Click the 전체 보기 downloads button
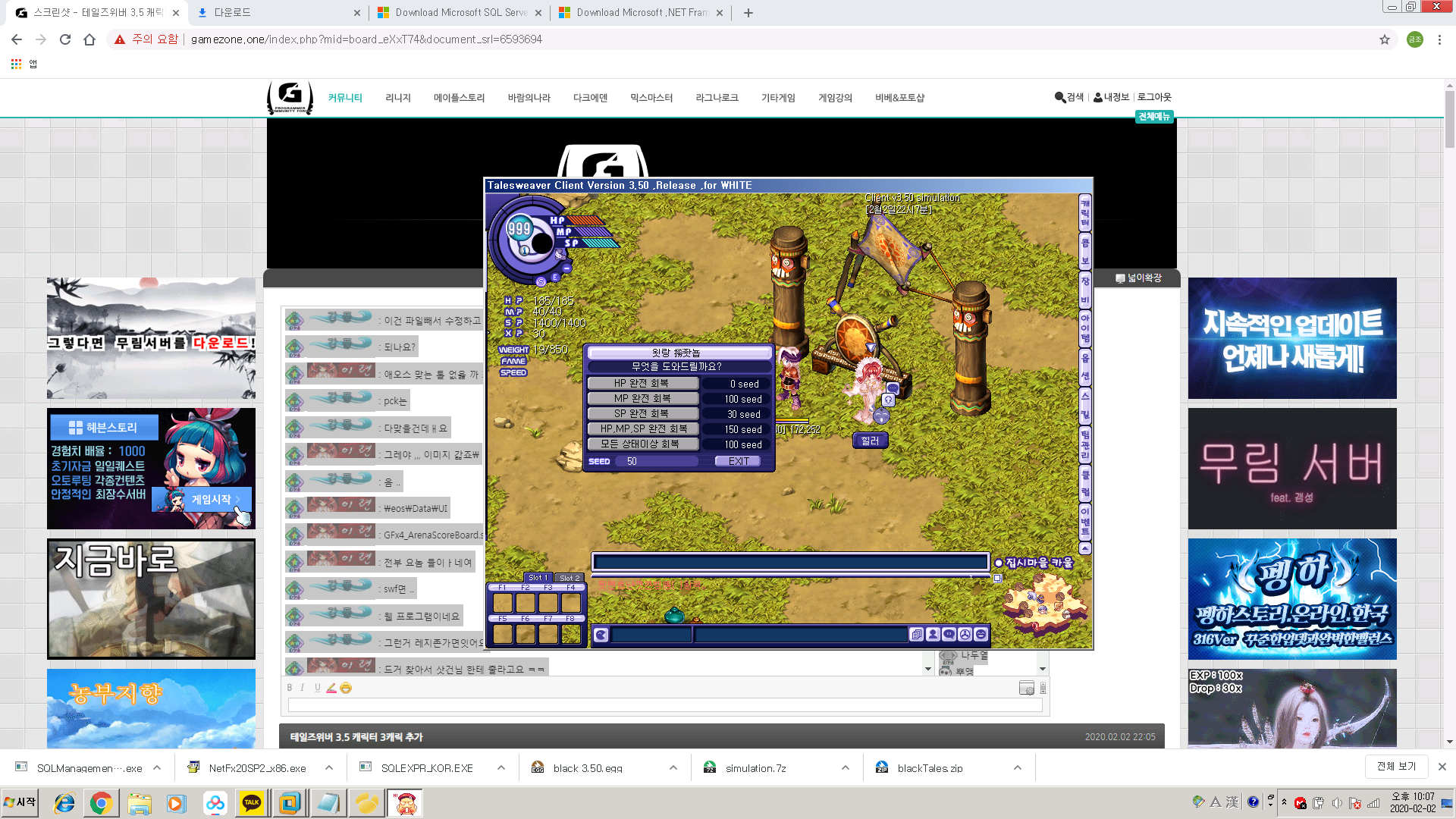Image resolution: width=1456 pixels, height=819 pixels. (x=1396, y=767)
